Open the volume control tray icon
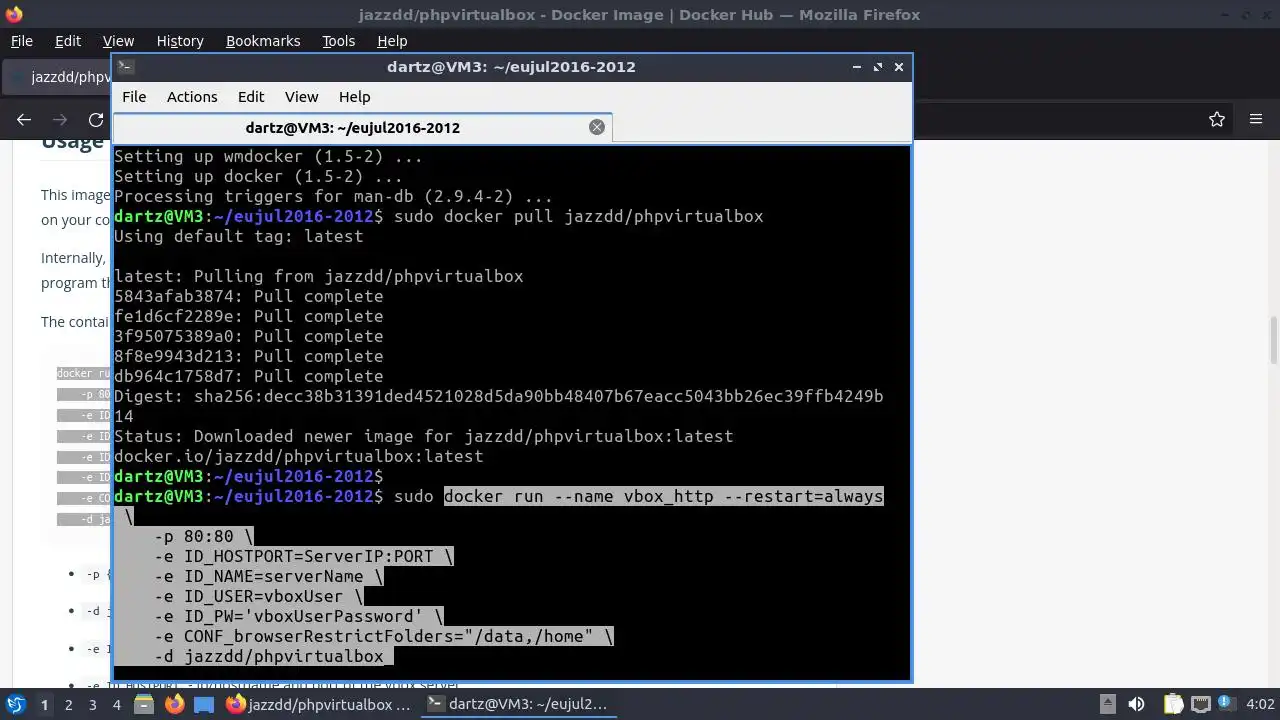The image size is (1280, 720). coord(1136,704)
